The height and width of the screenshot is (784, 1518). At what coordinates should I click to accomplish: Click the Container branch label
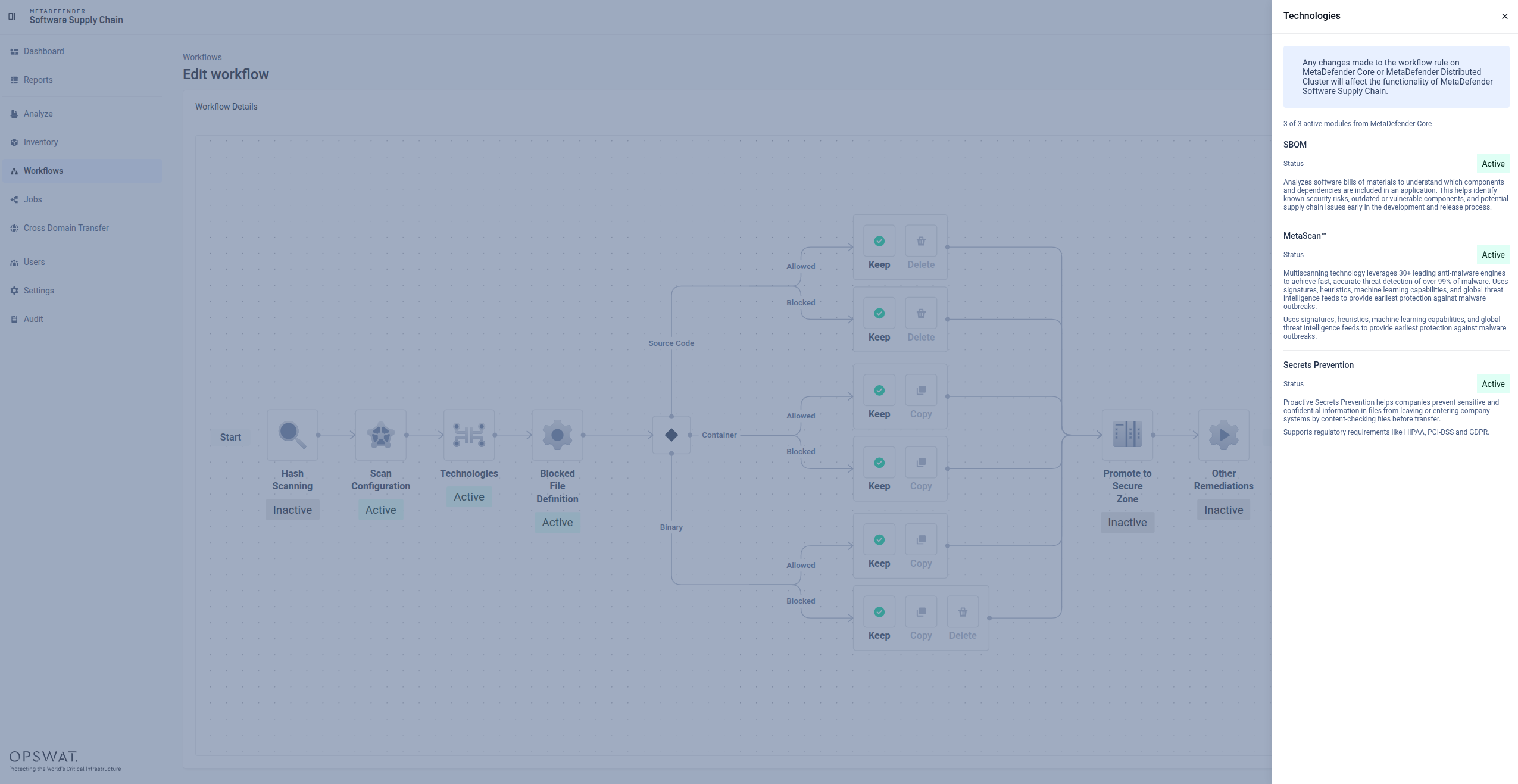719,435
